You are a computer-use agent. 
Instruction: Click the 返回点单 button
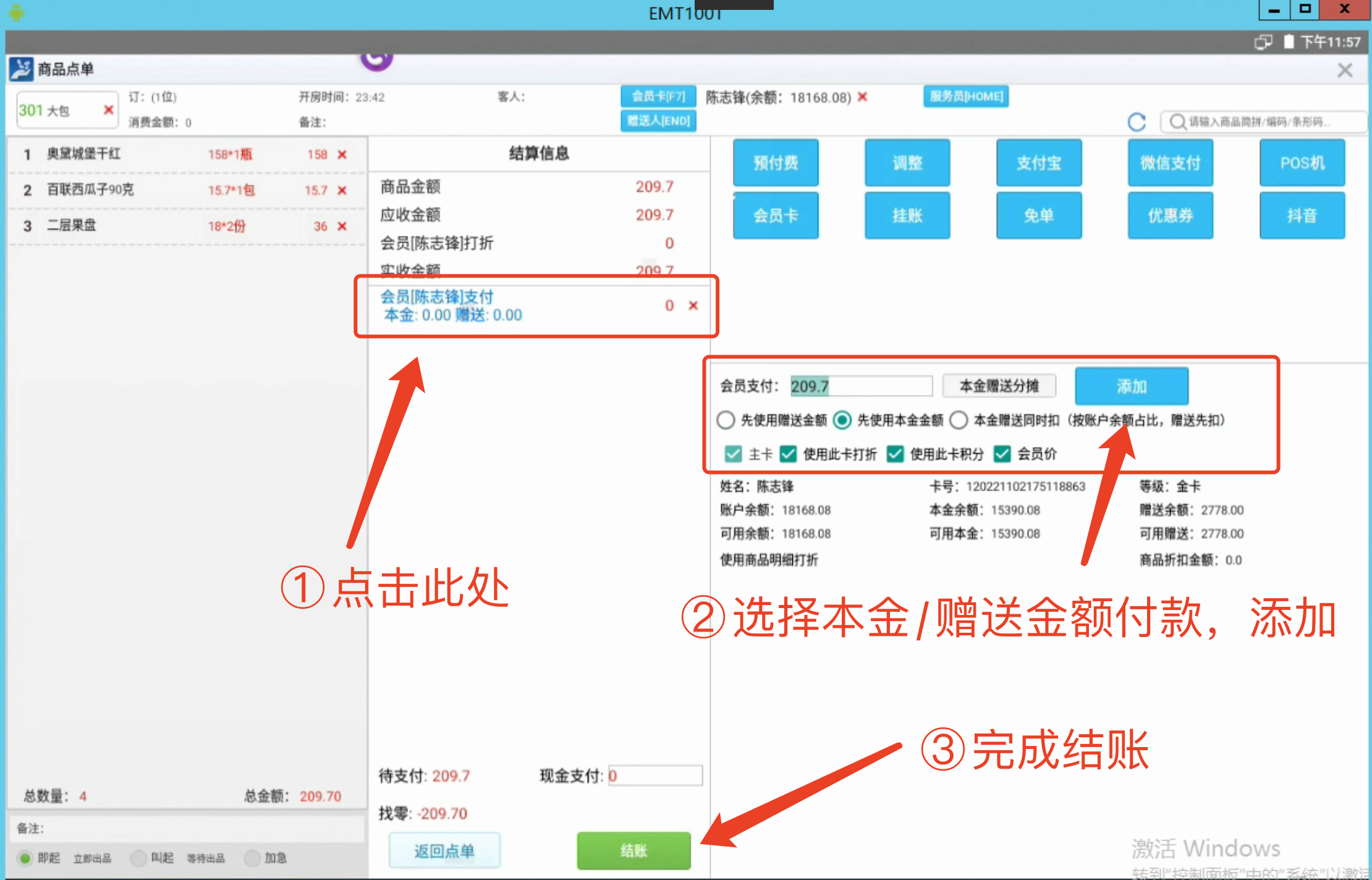pos(444,851)
